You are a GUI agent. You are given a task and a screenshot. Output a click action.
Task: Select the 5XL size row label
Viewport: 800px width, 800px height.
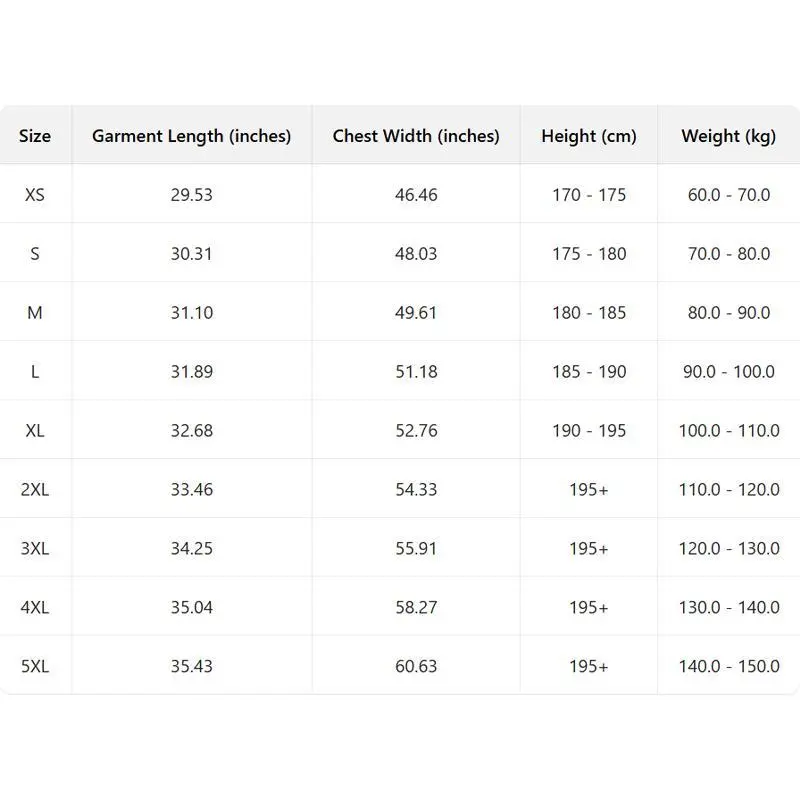[35, 666]
